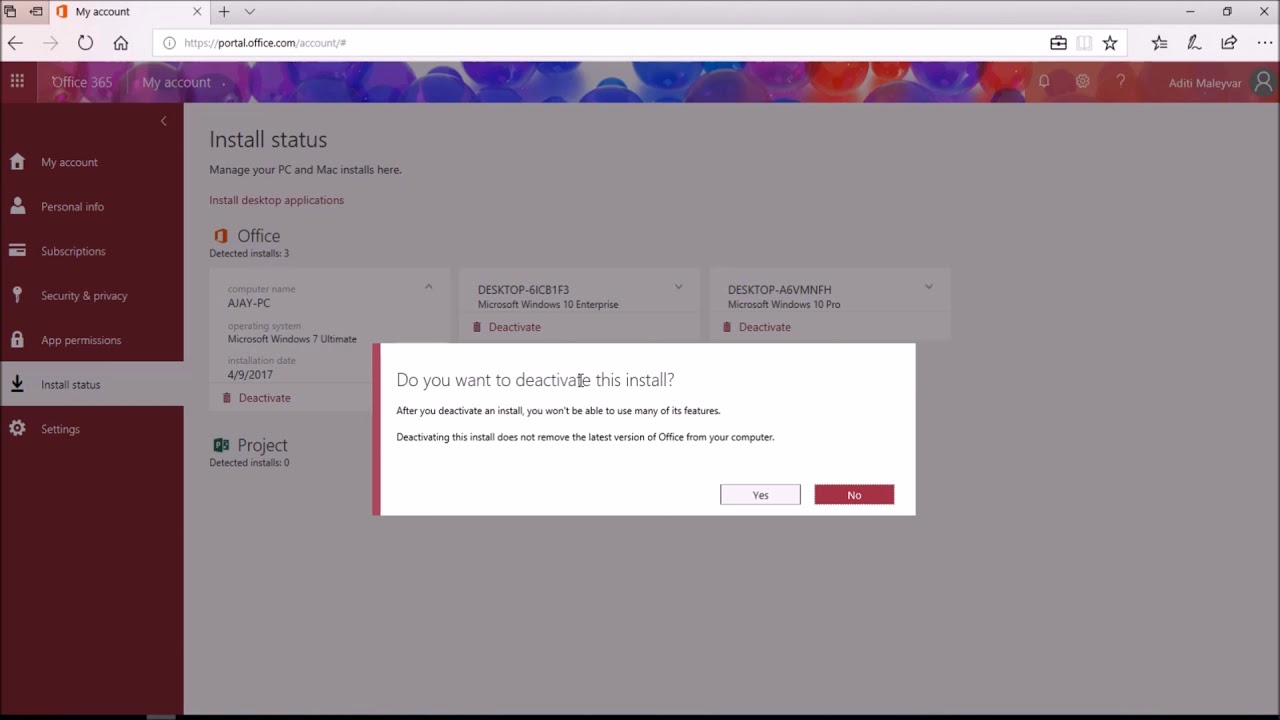Go to My account in sidebar
Screen dimensions: 1280x720
pyautogui.click(x=91, y=162)
